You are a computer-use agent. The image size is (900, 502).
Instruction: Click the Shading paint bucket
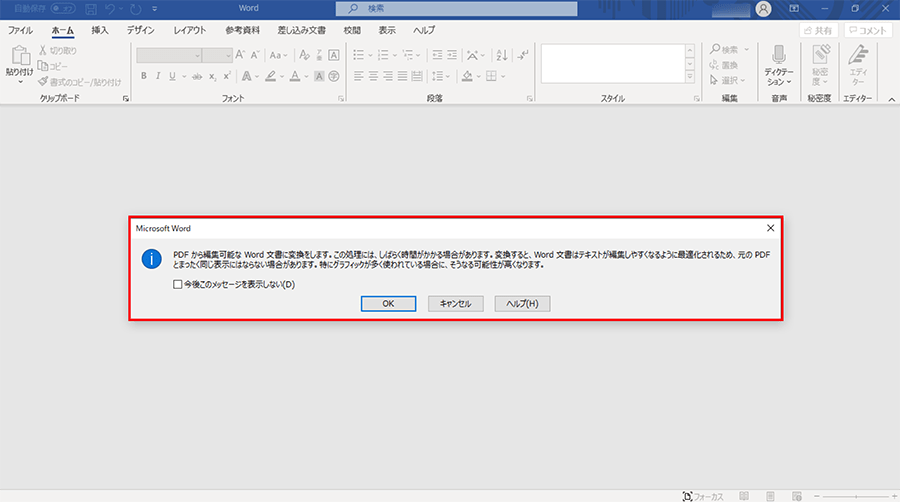[x=467, y=76]
